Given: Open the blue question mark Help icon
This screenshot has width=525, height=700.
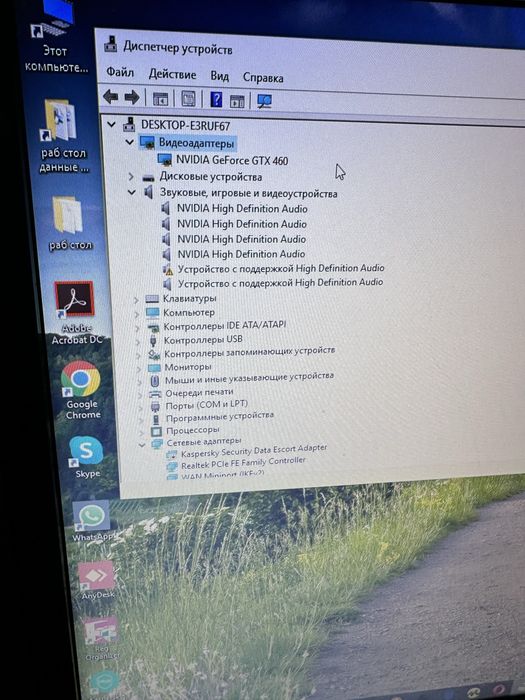Looking at the screenshot, I should coord(216,99).
